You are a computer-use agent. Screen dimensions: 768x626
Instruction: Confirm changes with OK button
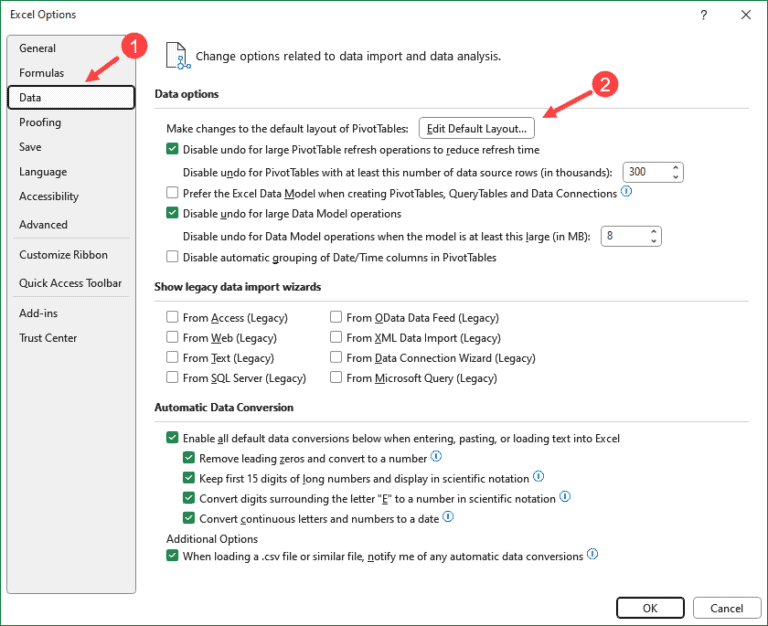click(650, 608)
